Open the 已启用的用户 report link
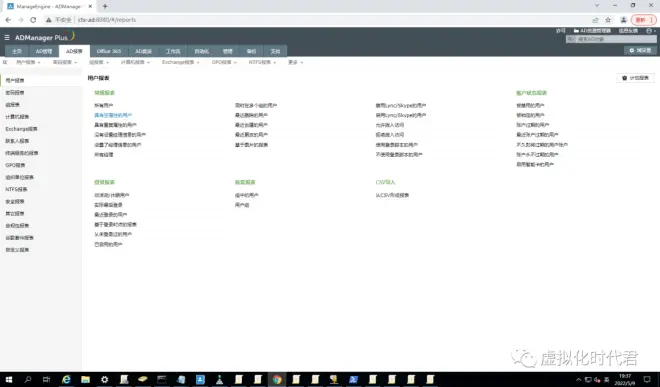The height and width of the screenshot is (387, 660). point(108,244)
